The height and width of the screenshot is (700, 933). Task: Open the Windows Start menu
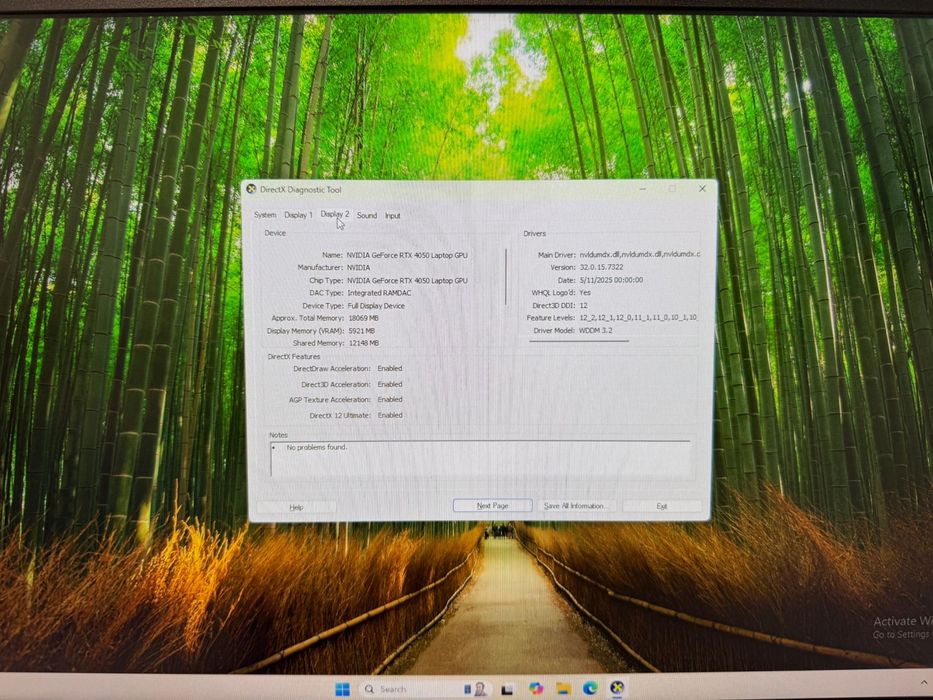point(343,689)
